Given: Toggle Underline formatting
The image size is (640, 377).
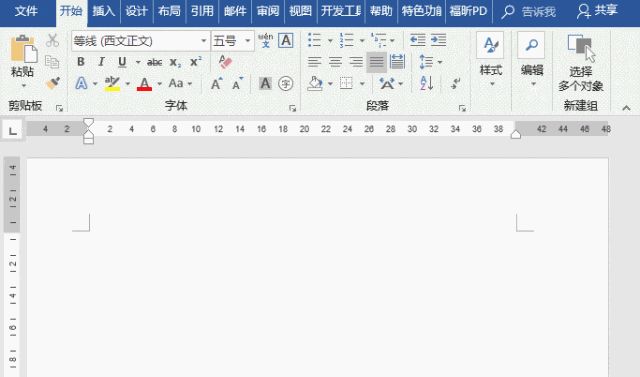Looking at the screenshot, I should pyautogui.click(x=122, y=62).
